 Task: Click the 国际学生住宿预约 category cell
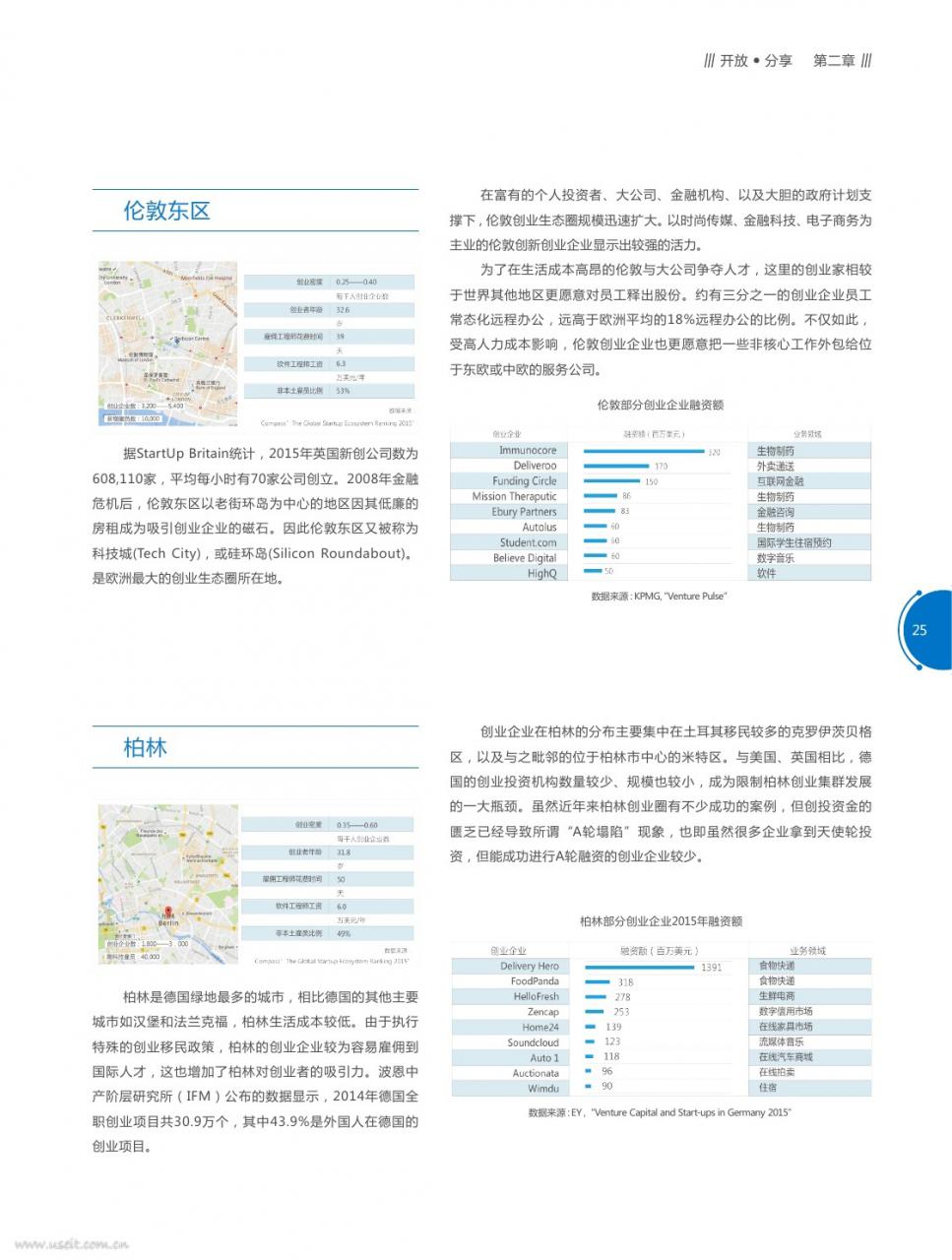click(x=793, y=542)
